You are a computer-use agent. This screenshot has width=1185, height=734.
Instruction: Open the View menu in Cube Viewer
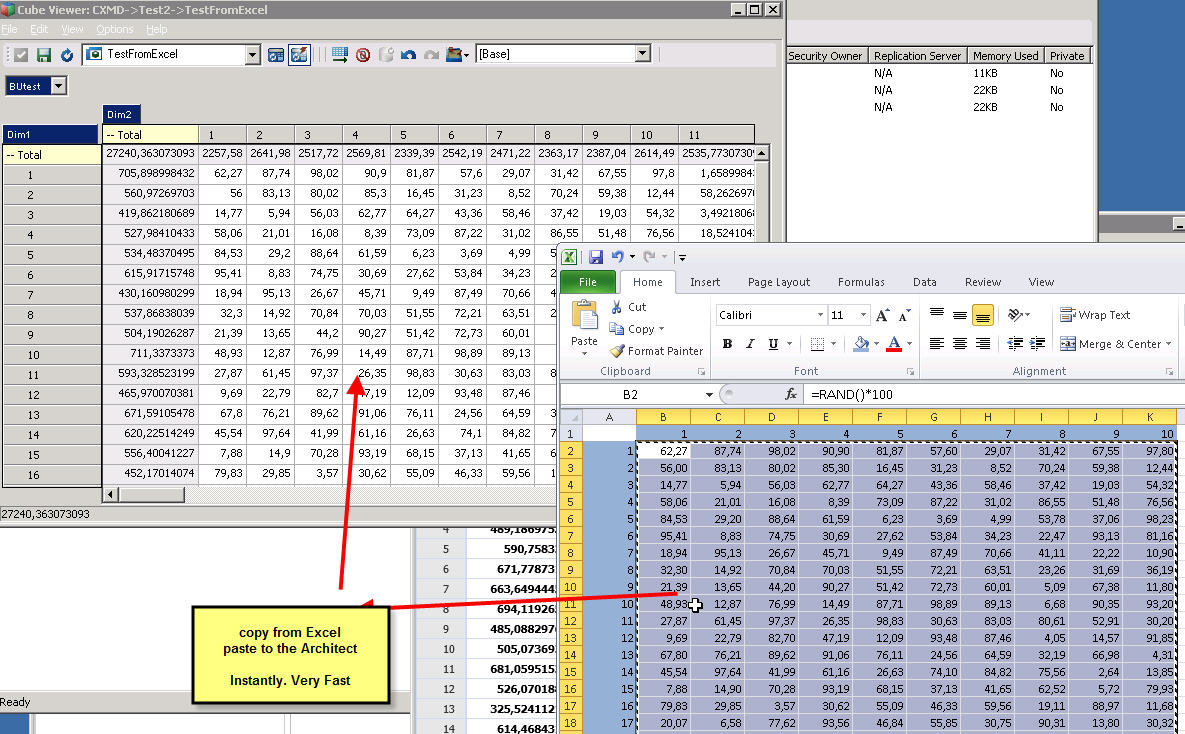pyautogui.click(x=72, y=29)
